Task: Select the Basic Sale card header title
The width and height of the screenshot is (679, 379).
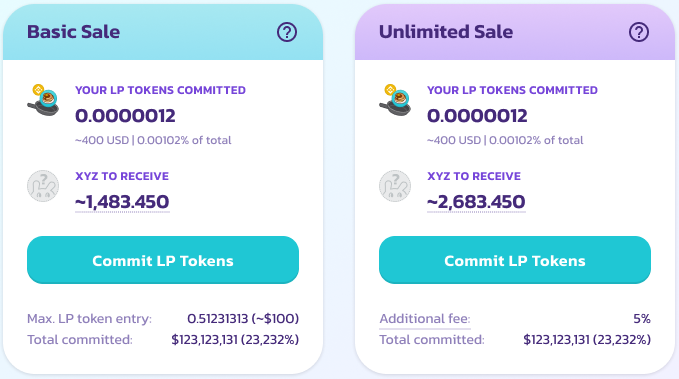Action: [x=73, y=32]
